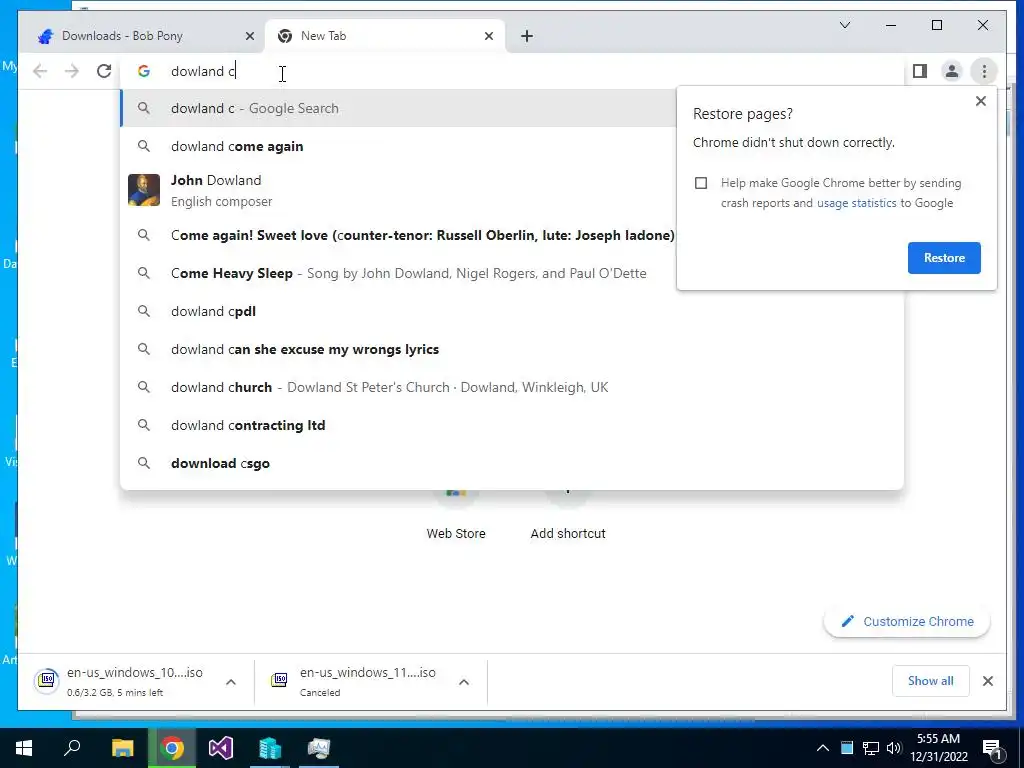Click Chrome icon in taskbar
This screenshot has width=1024, height=768.
pos(172,748)
